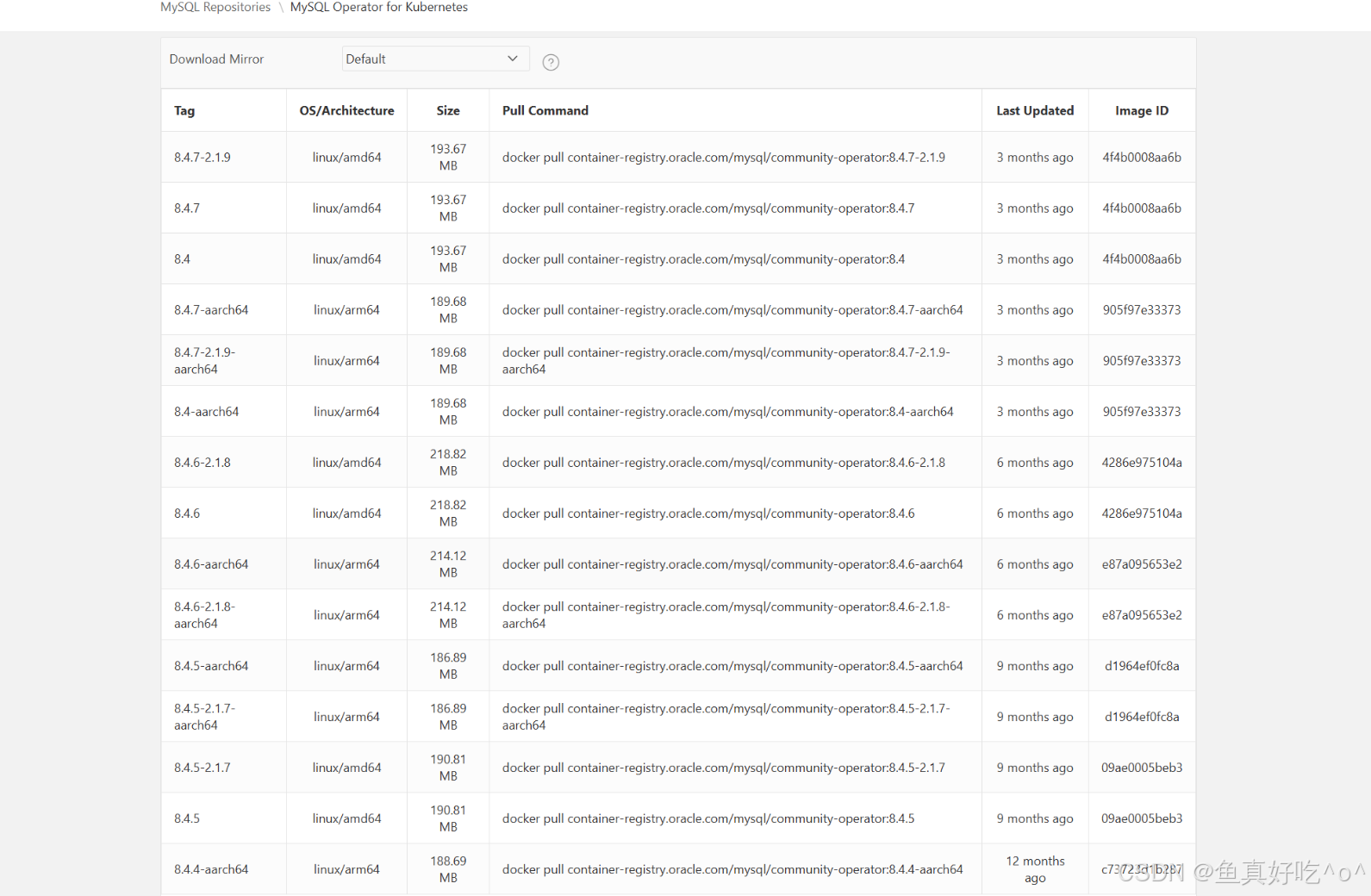This screenshot has height=896, width=1371.
Task: Click pull command ending community-operator:8.4.6-aarch64
Action: [x=732, y=563]
